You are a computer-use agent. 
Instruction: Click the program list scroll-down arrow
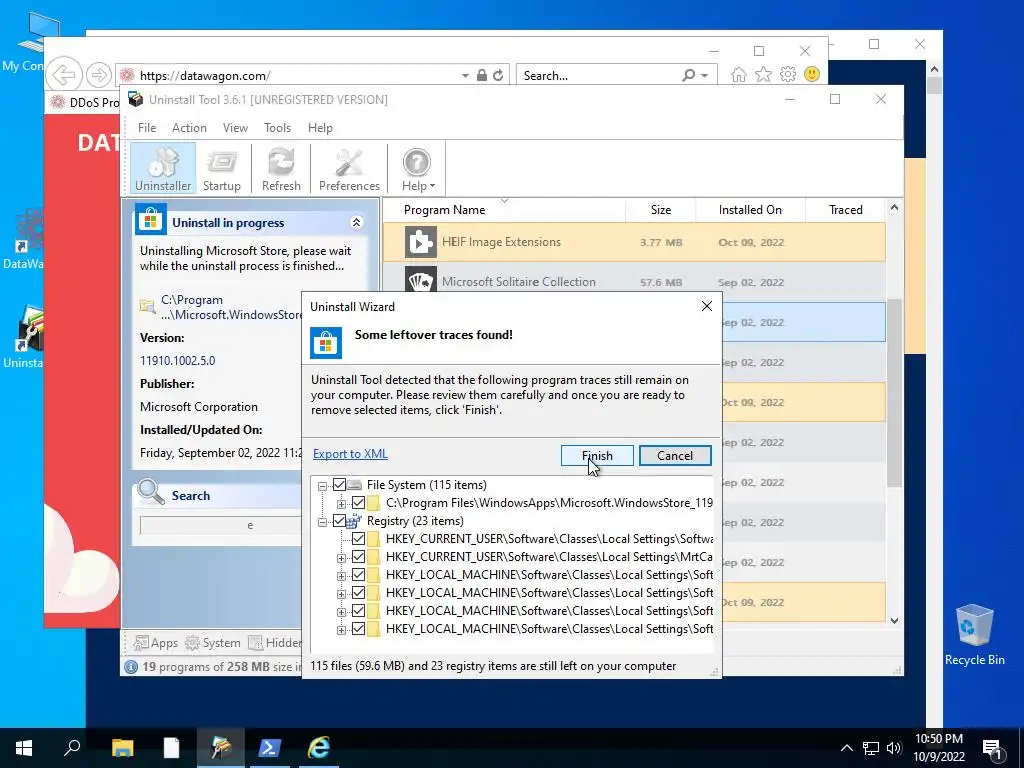pos(894,620)
